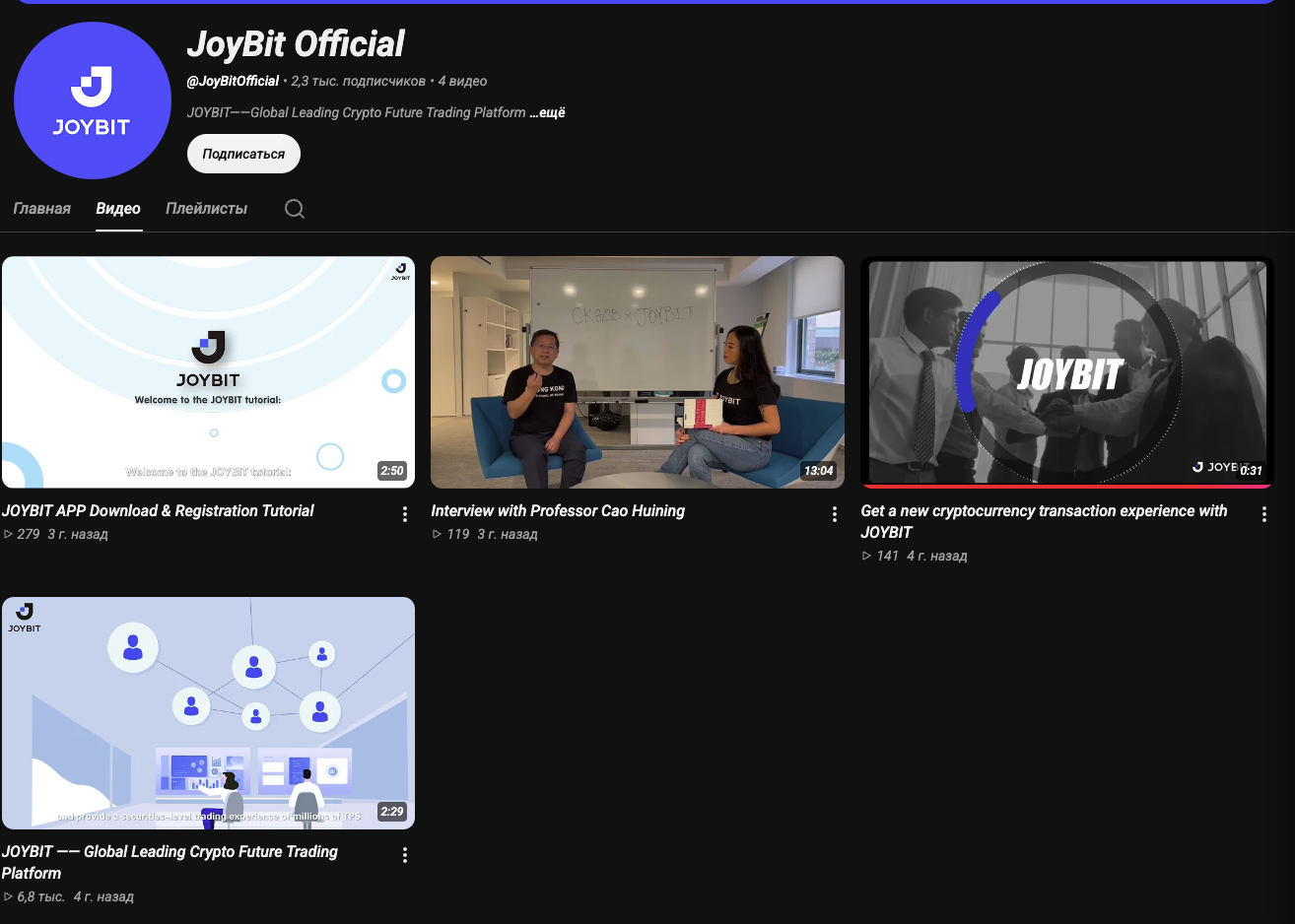
Task: Click the channel description 'JOYBIT——Global Leading Crypto' text
Action: coord(357,112)
